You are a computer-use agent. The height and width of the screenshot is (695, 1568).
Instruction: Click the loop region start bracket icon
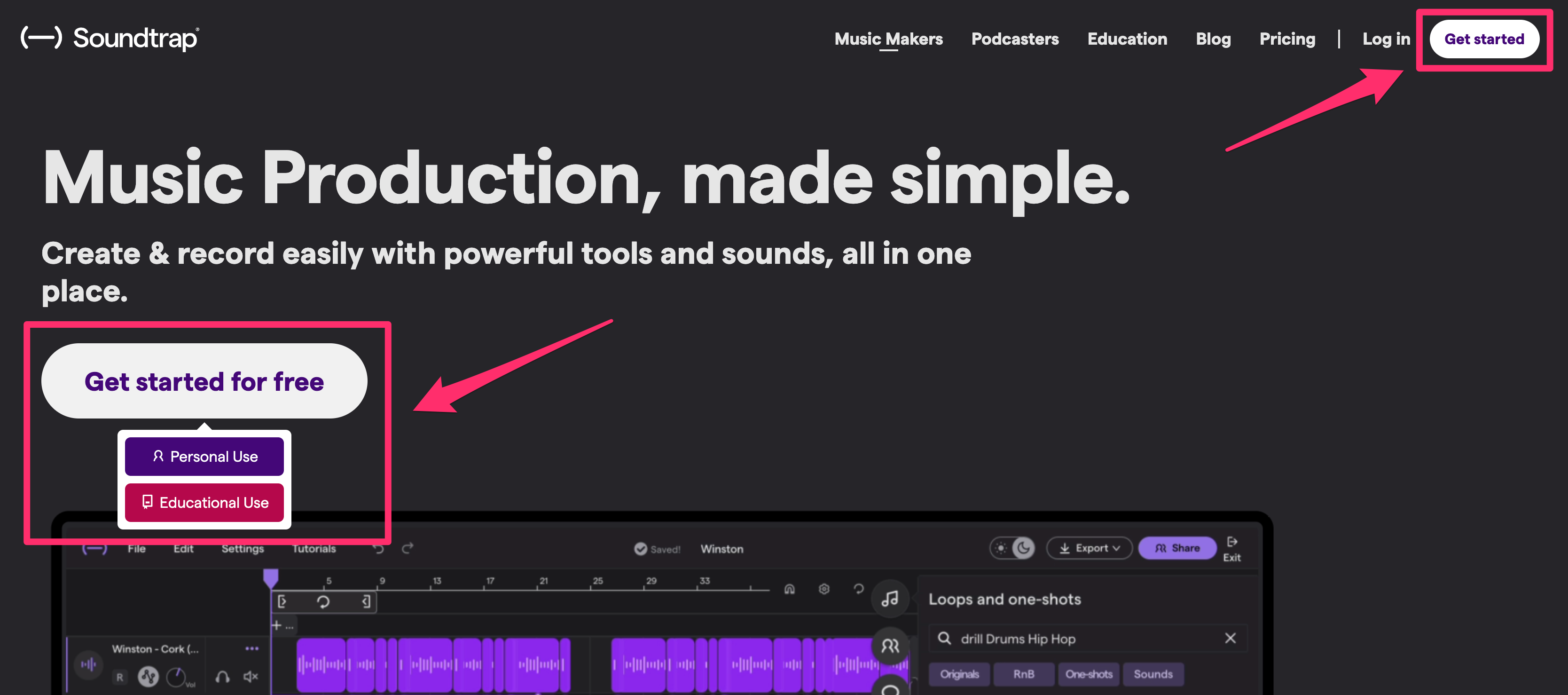point(282,602)
